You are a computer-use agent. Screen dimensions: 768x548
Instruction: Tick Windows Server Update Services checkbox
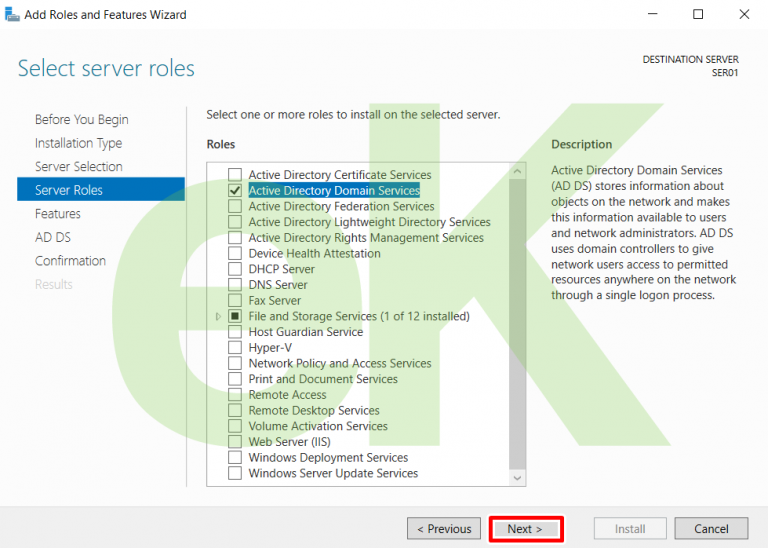click(235, 473)
